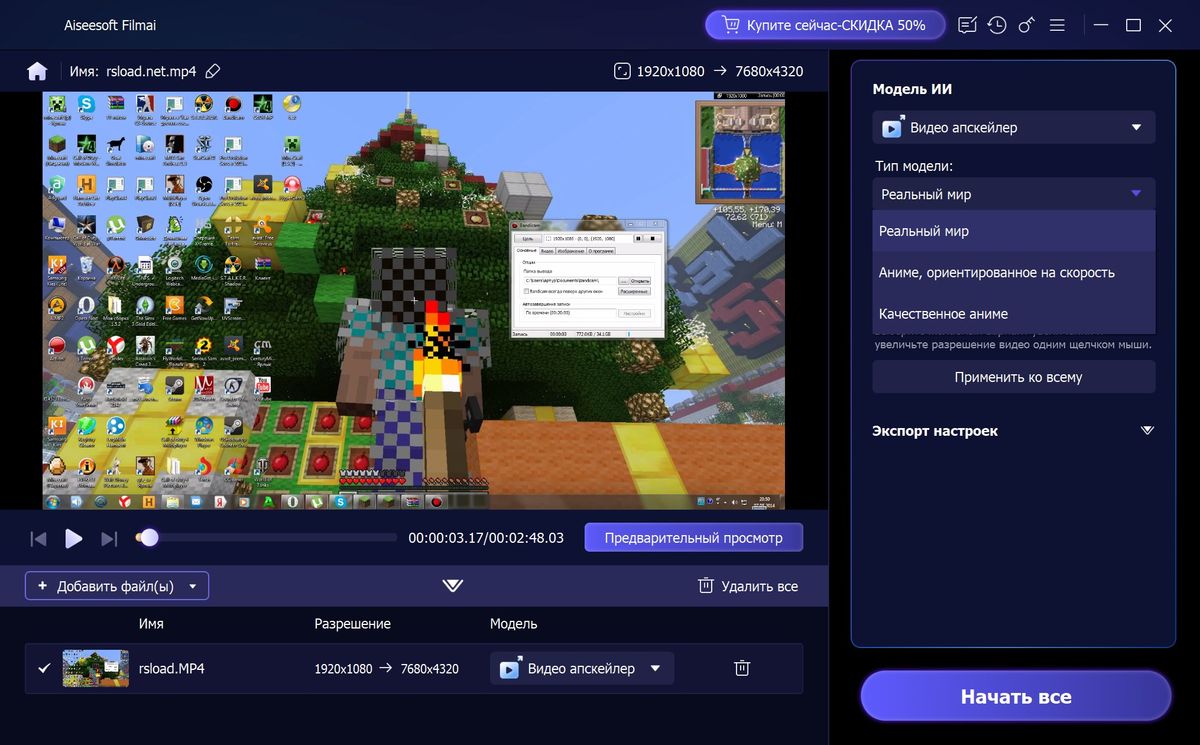Delete rsload.MP4 with trash icon

(x=742, y=668)
